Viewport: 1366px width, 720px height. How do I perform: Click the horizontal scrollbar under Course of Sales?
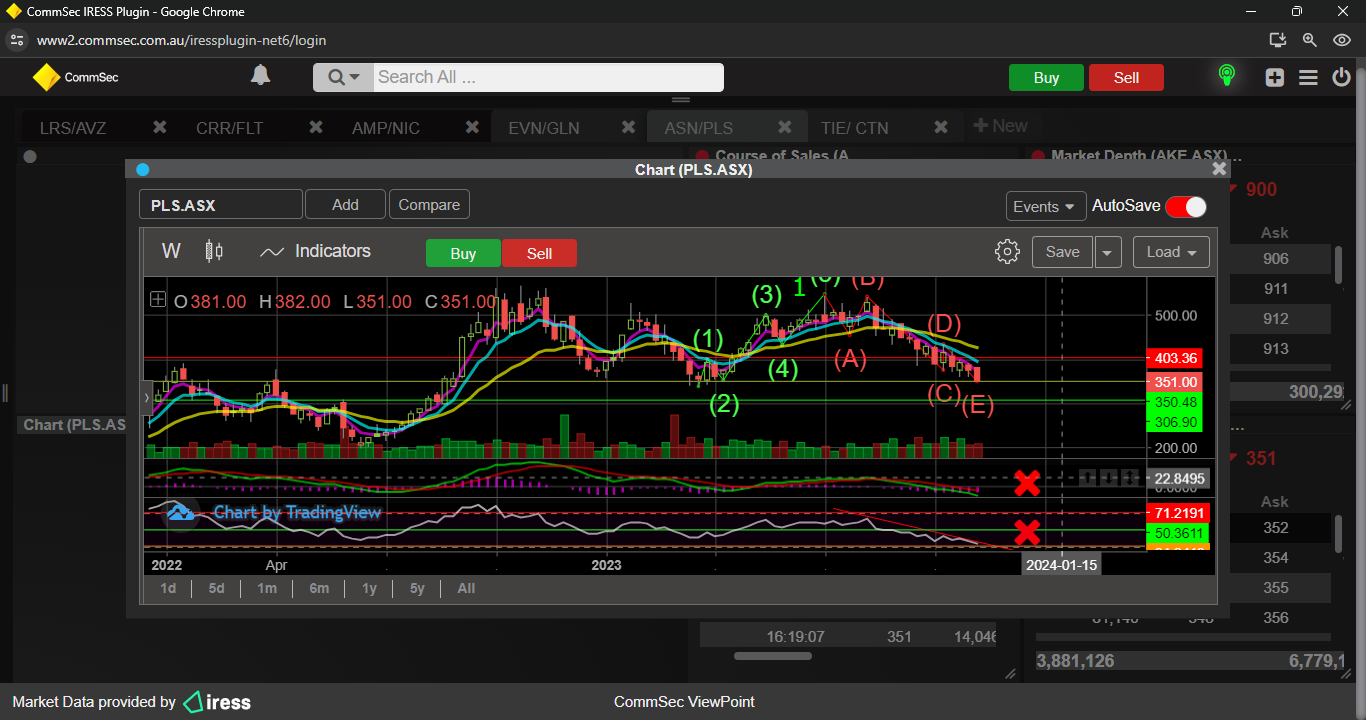(770, 657)
